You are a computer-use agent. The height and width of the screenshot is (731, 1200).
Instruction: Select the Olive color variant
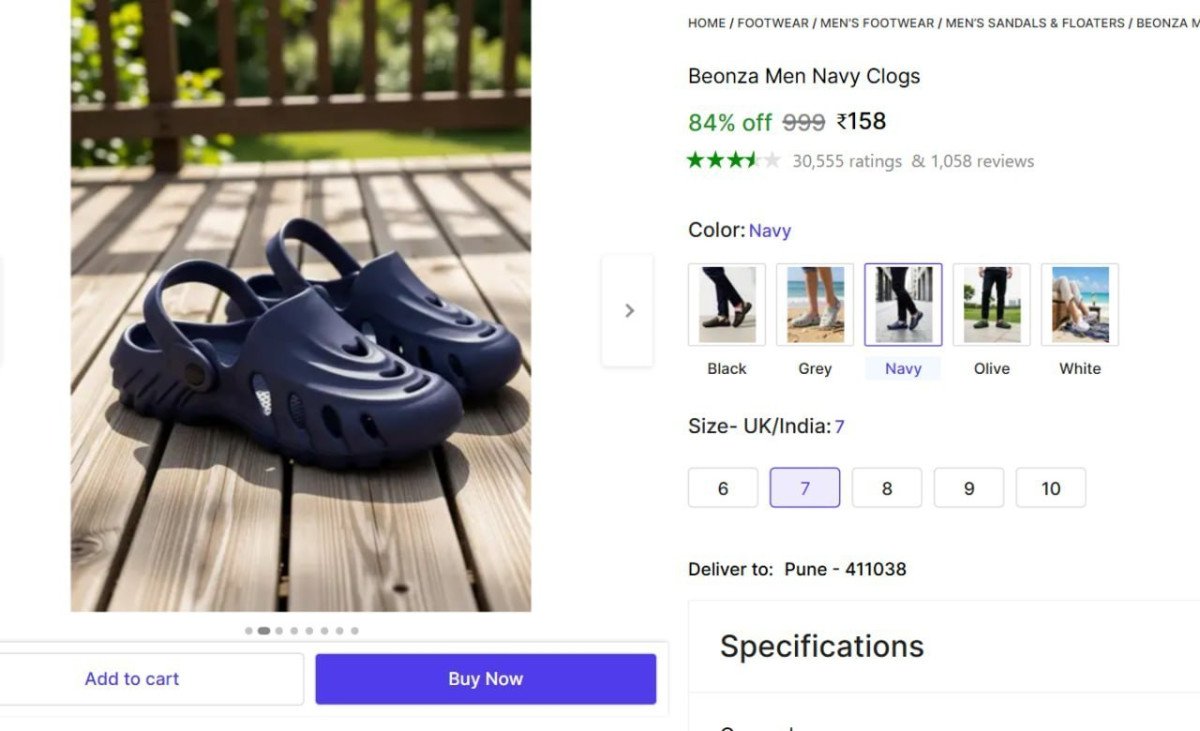coord(991,303)
